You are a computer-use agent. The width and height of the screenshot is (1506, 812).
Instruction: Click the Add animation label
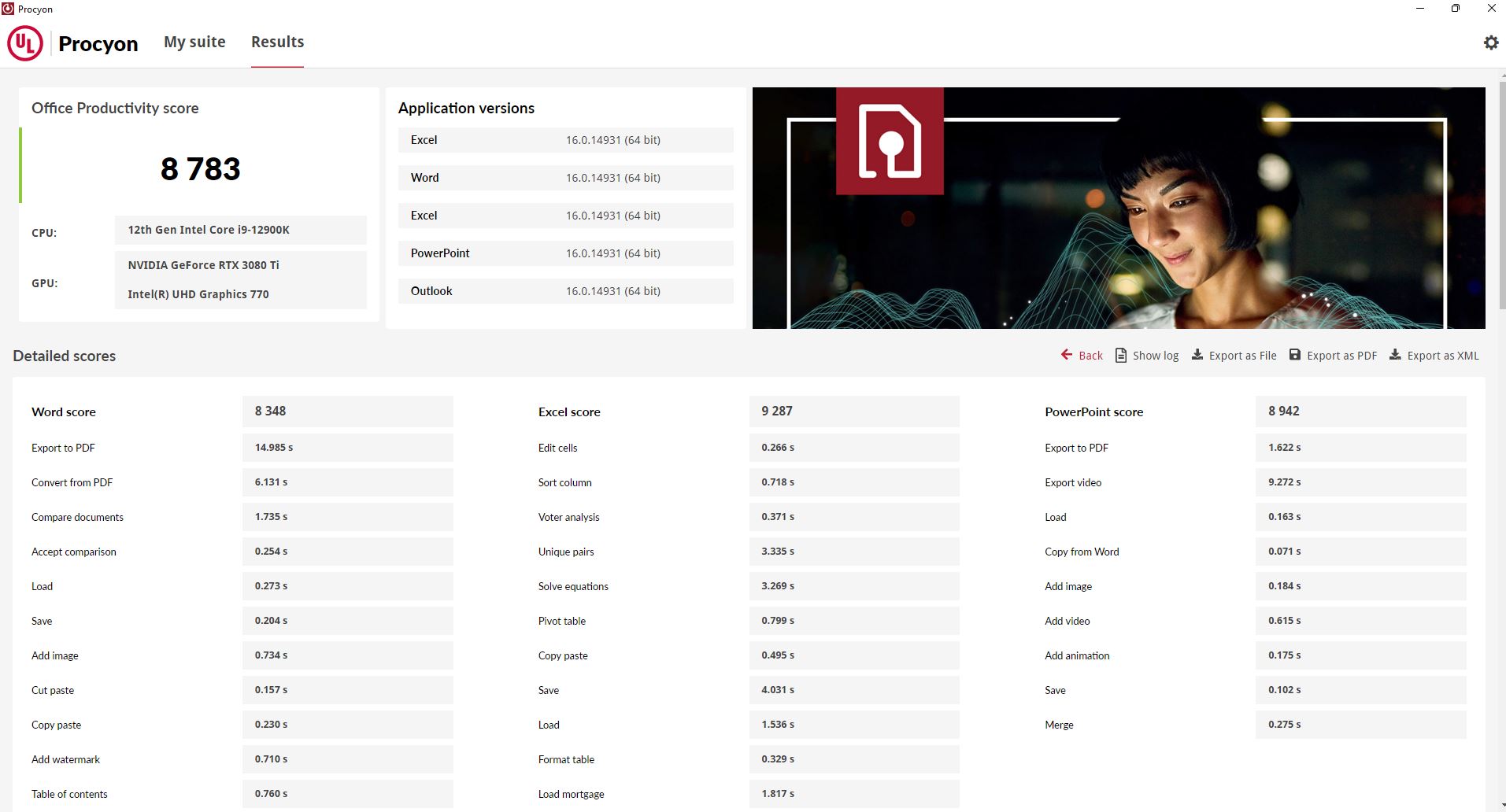[1077, 655]
